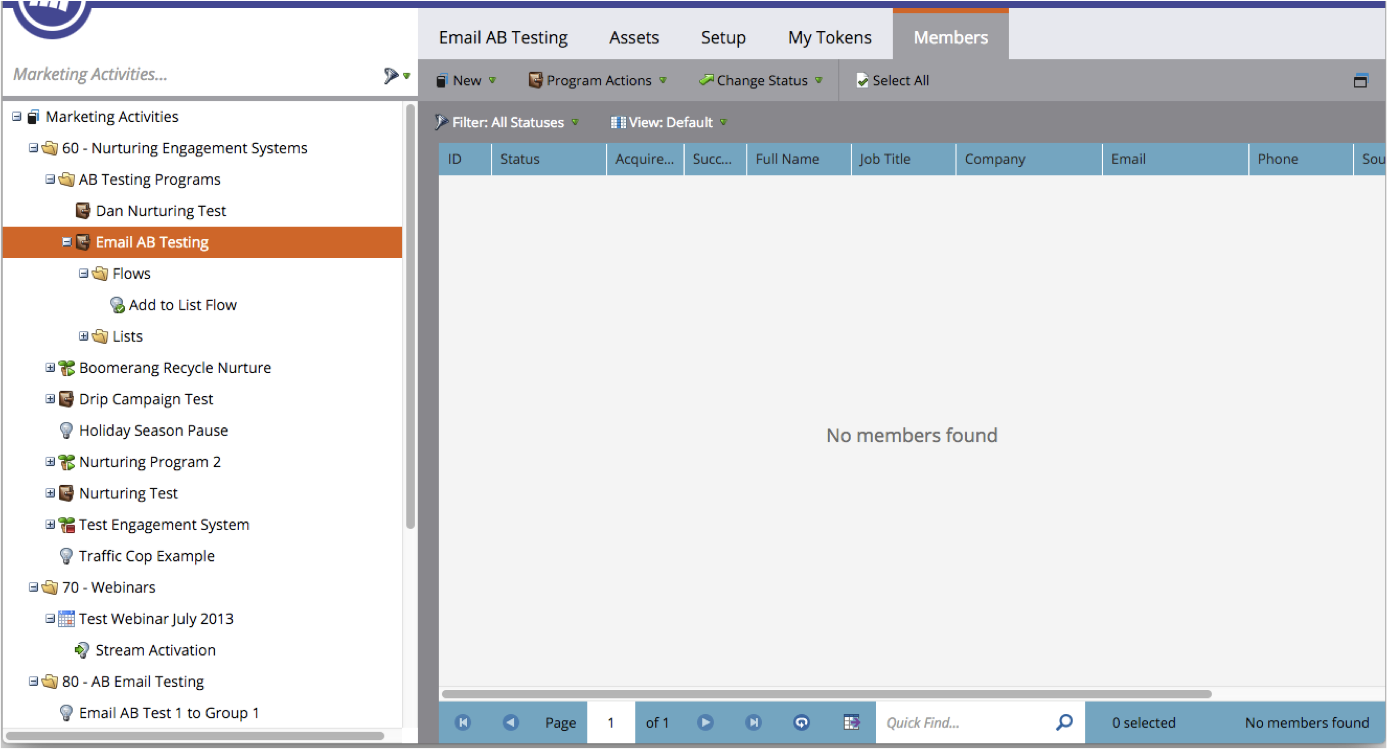Go to the first page of members

pos(463,722)
